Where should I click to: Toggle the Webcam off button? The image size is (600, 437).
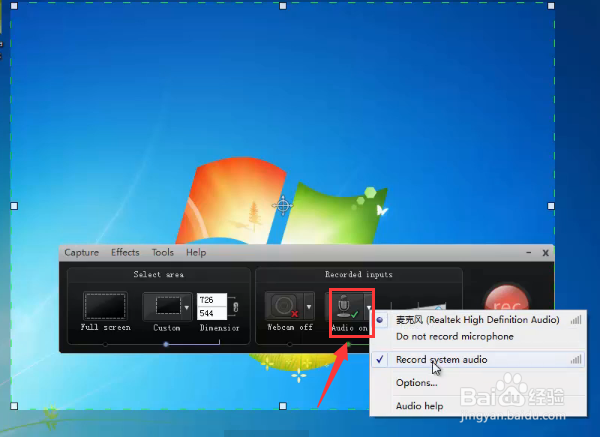(x=284, y=306)
